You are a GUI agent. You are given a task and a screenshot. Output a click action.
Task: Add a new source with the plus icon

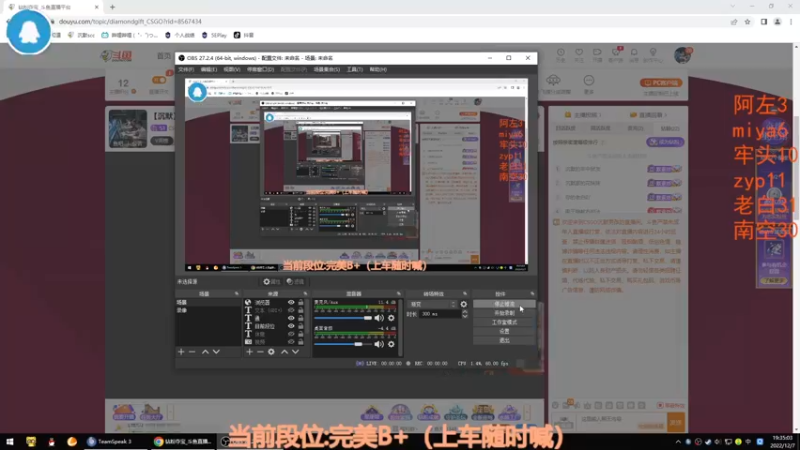coord(249,352)
